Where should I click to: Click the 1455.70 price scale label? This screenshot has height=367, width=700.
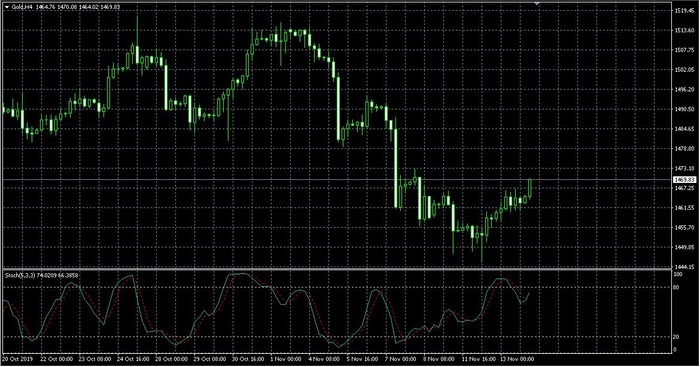click(684, 227)
